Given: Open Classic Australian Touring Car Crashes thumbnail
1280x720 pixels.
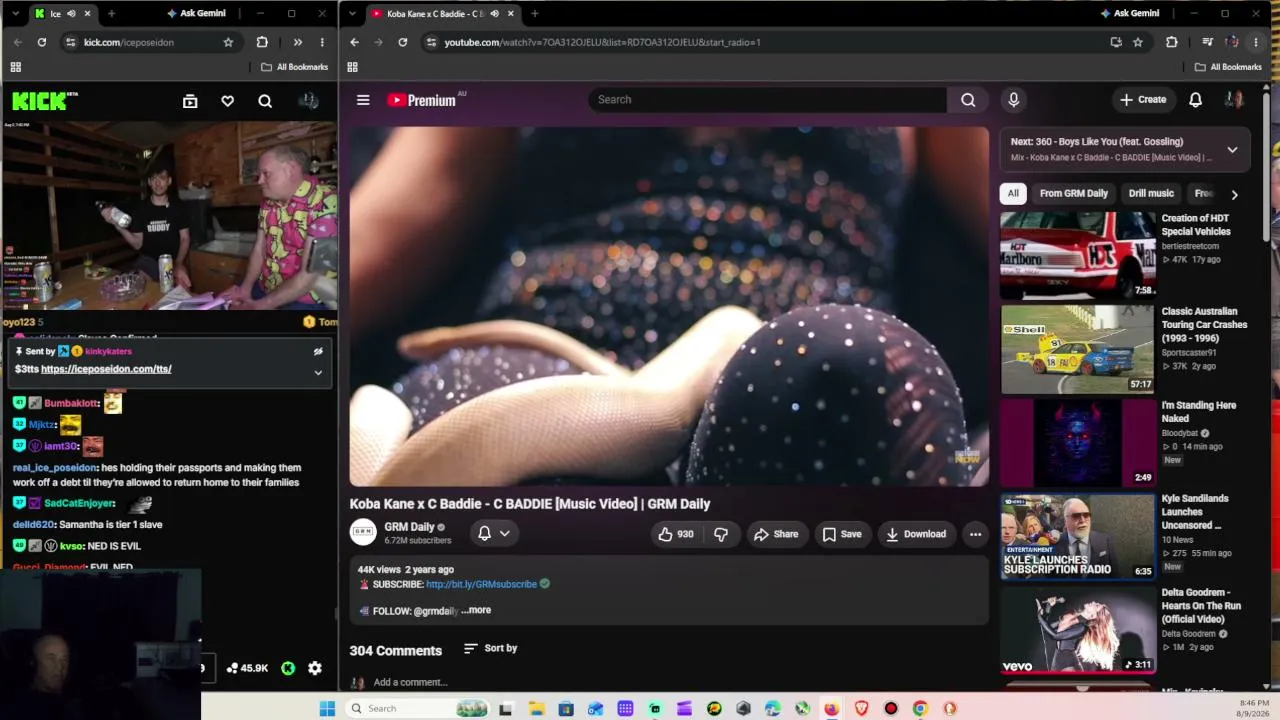Looking at the screenshot, I should pos(1078,349).
